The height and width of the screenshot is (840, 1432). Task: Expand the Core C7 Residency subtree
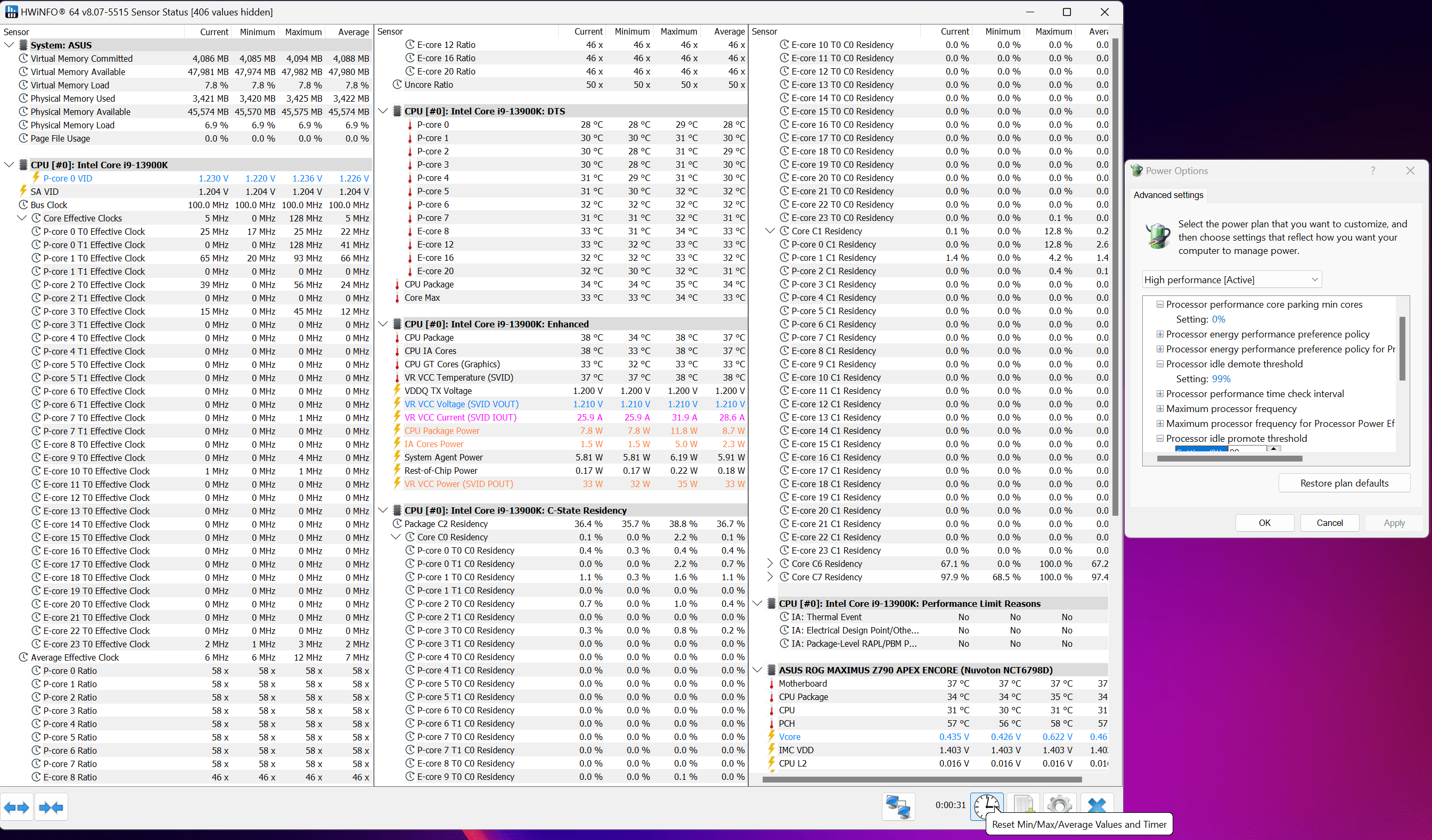pyautogui.click(x=770, y=577)
